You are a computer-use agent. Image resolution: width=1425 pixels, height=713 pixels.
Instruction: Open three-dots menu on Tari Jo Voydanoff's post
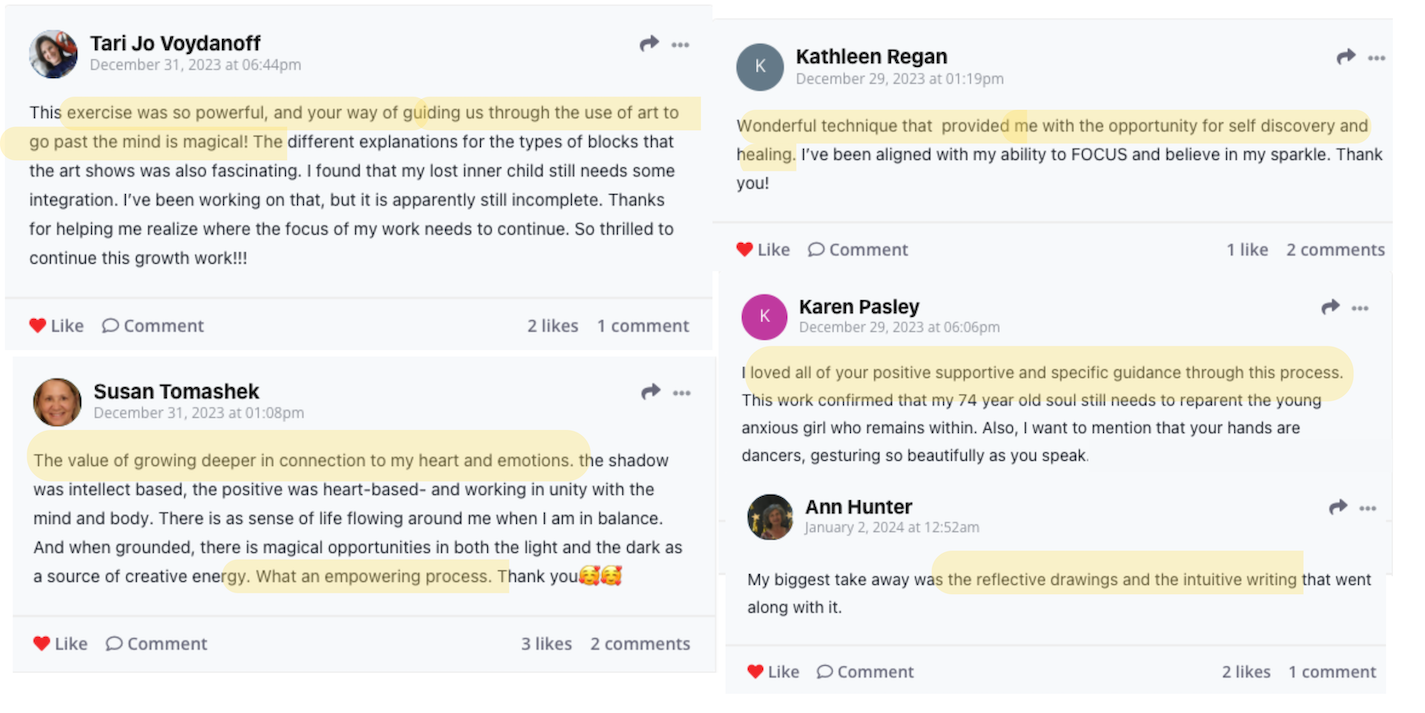tap(680, 45)
